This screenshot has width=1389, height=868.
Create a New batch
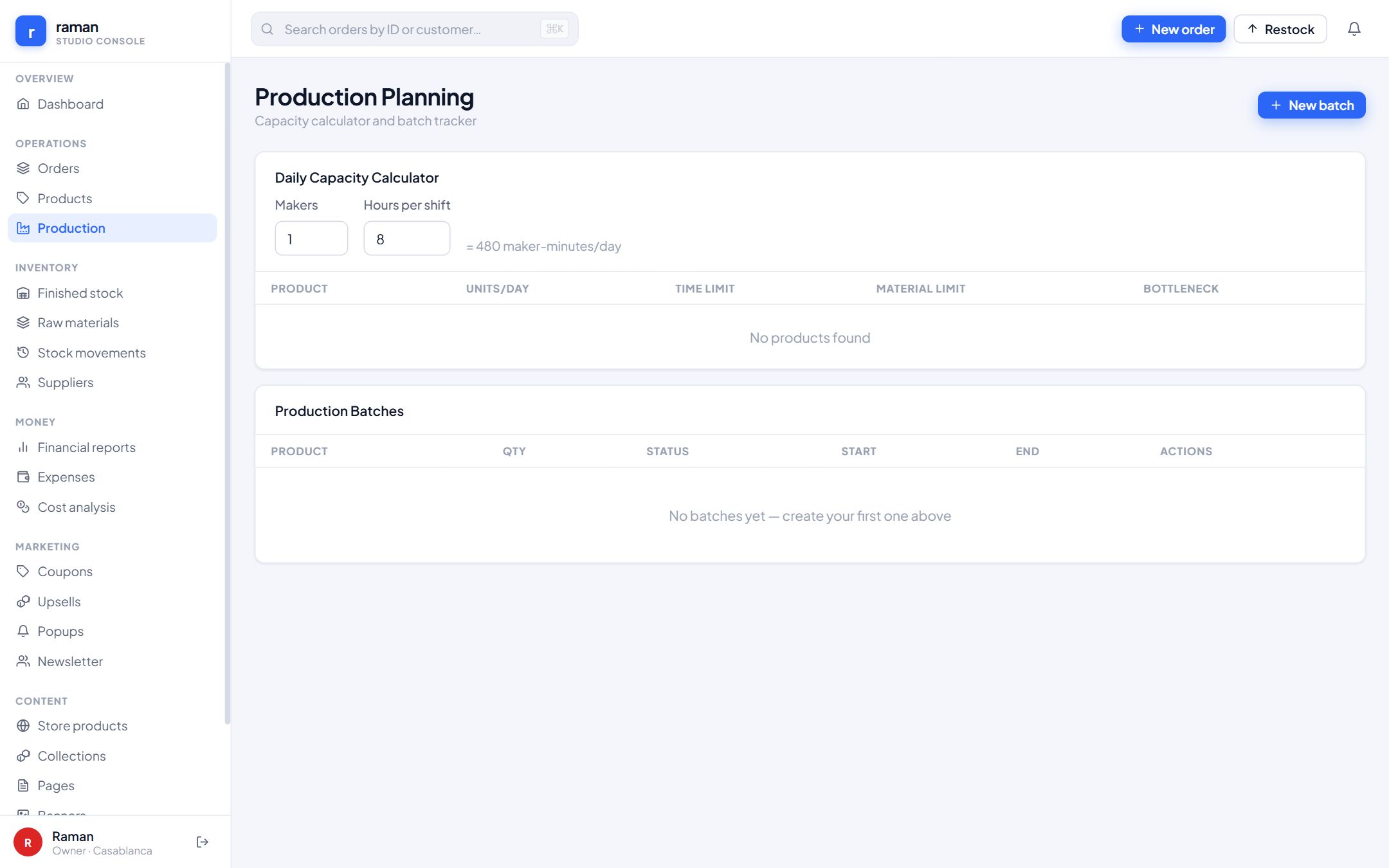[x=1312, y=105]
